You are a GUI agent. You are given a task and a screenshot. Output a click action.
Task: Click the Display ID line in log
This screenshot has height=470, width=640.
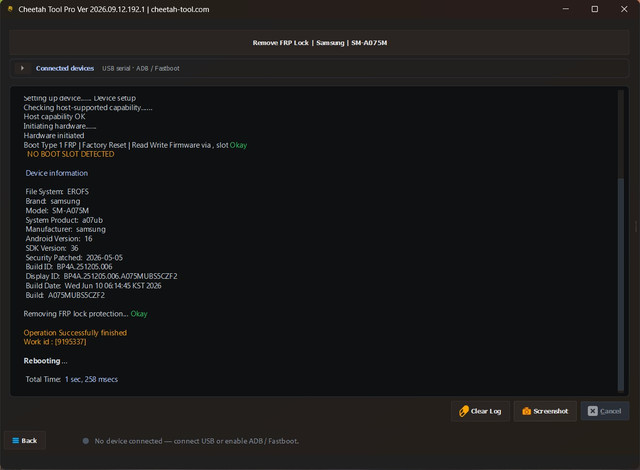101,276
